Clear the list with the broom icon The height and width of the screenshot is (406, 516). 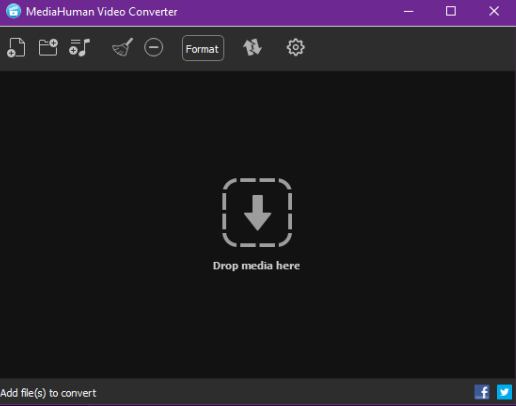122,47
